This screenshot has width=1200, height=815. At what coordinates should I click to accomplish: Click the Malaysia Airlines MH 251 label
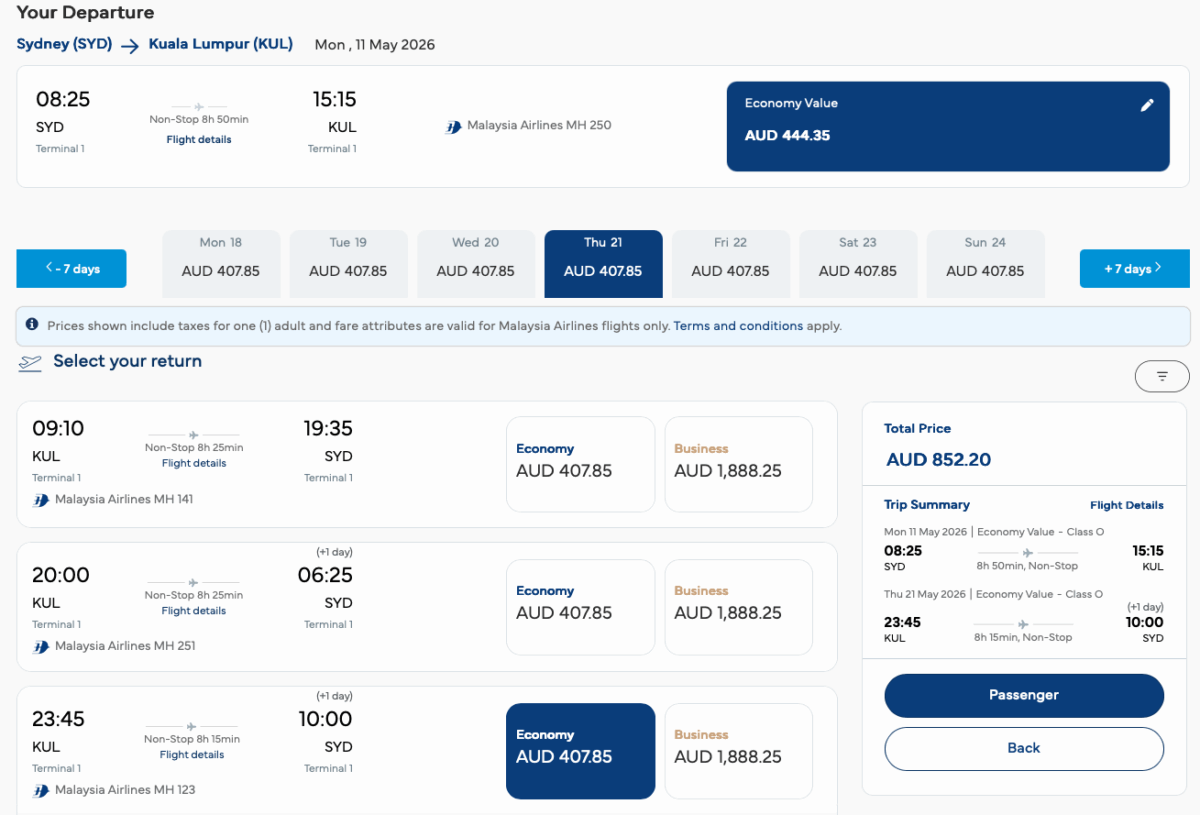point(125,646)
